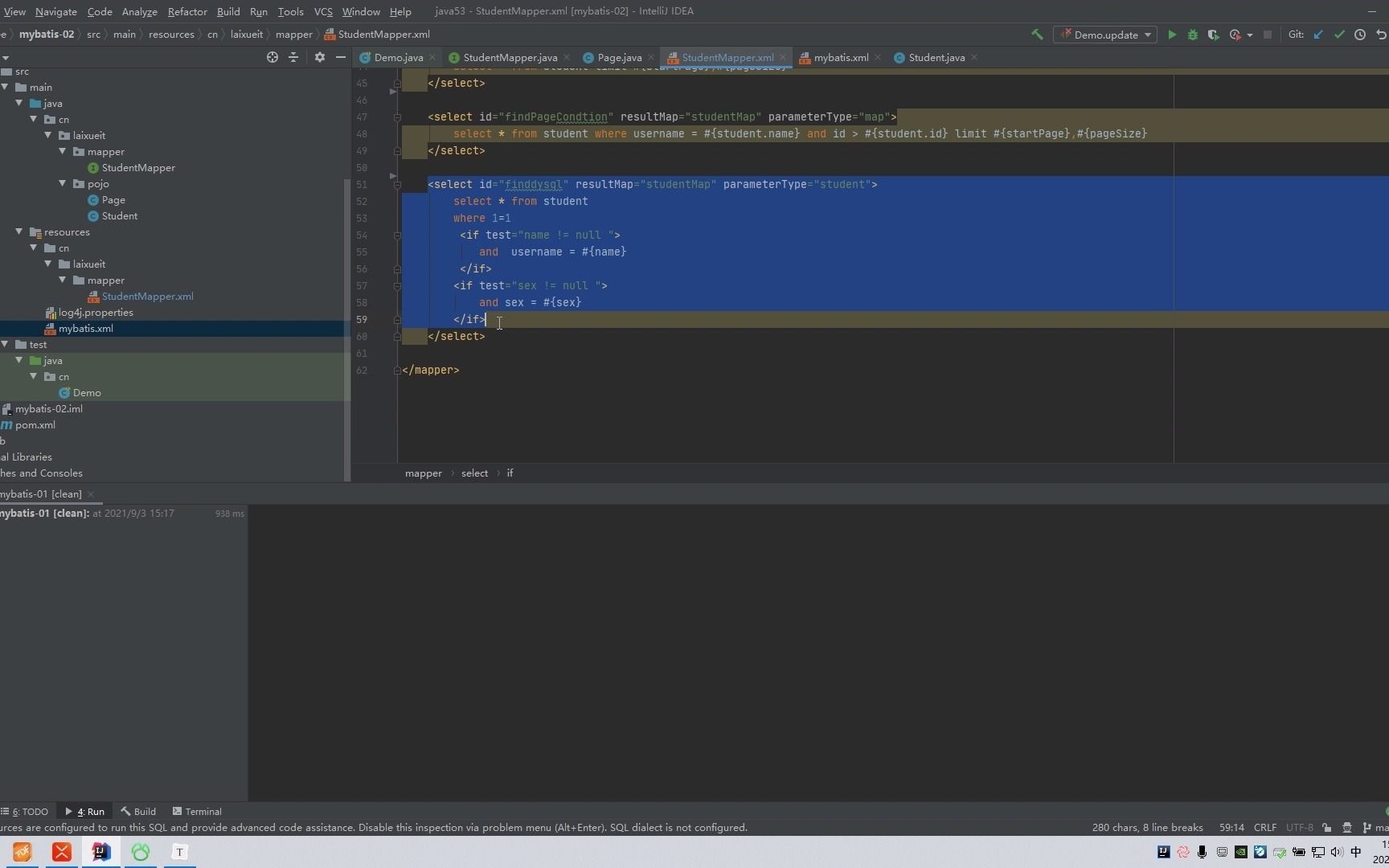Fold the if block at line 54

(x=397, y=235)
